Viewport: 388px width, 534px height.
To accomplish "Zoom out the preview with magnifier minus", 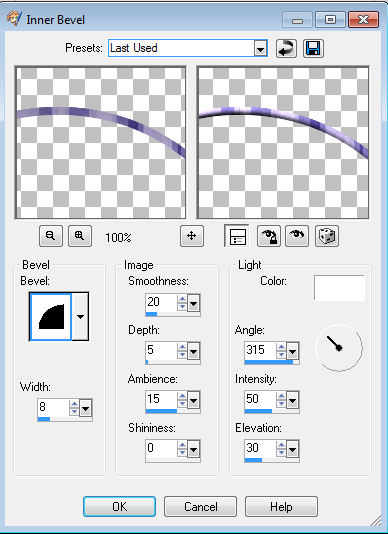I will (x=51, y=236).
